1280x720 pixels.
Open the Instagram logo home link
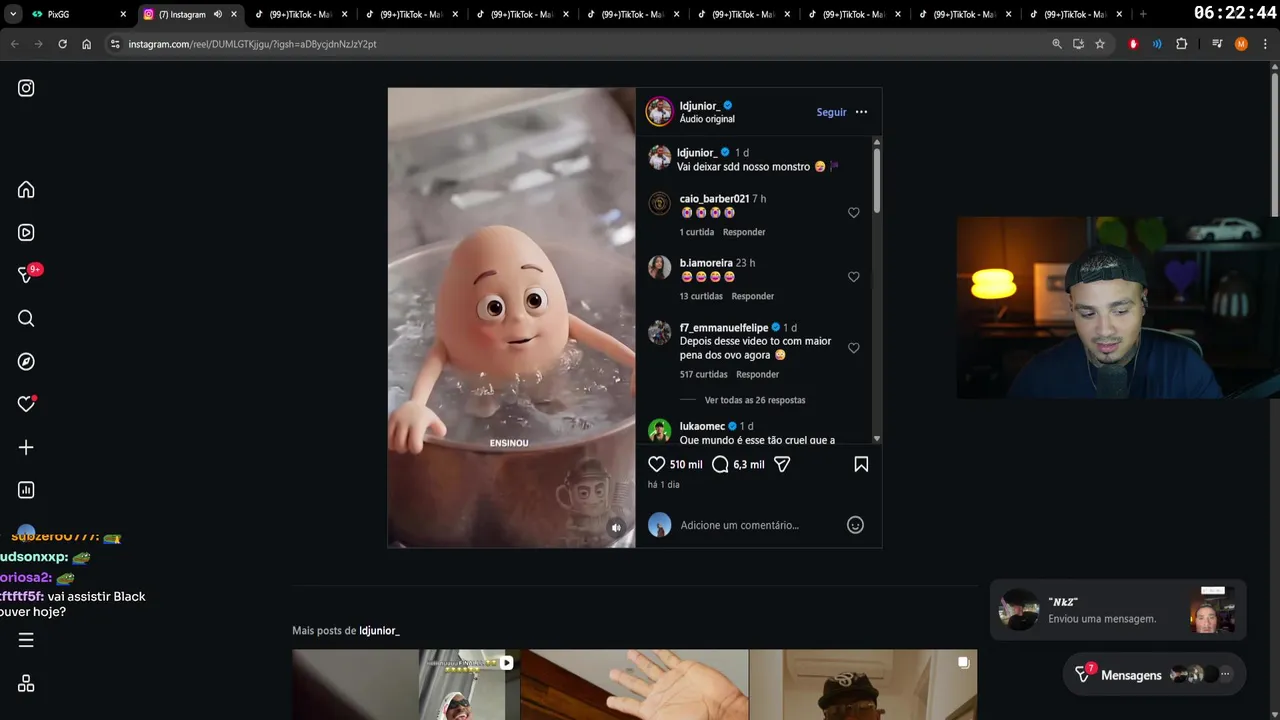click(x=26, y=88)
